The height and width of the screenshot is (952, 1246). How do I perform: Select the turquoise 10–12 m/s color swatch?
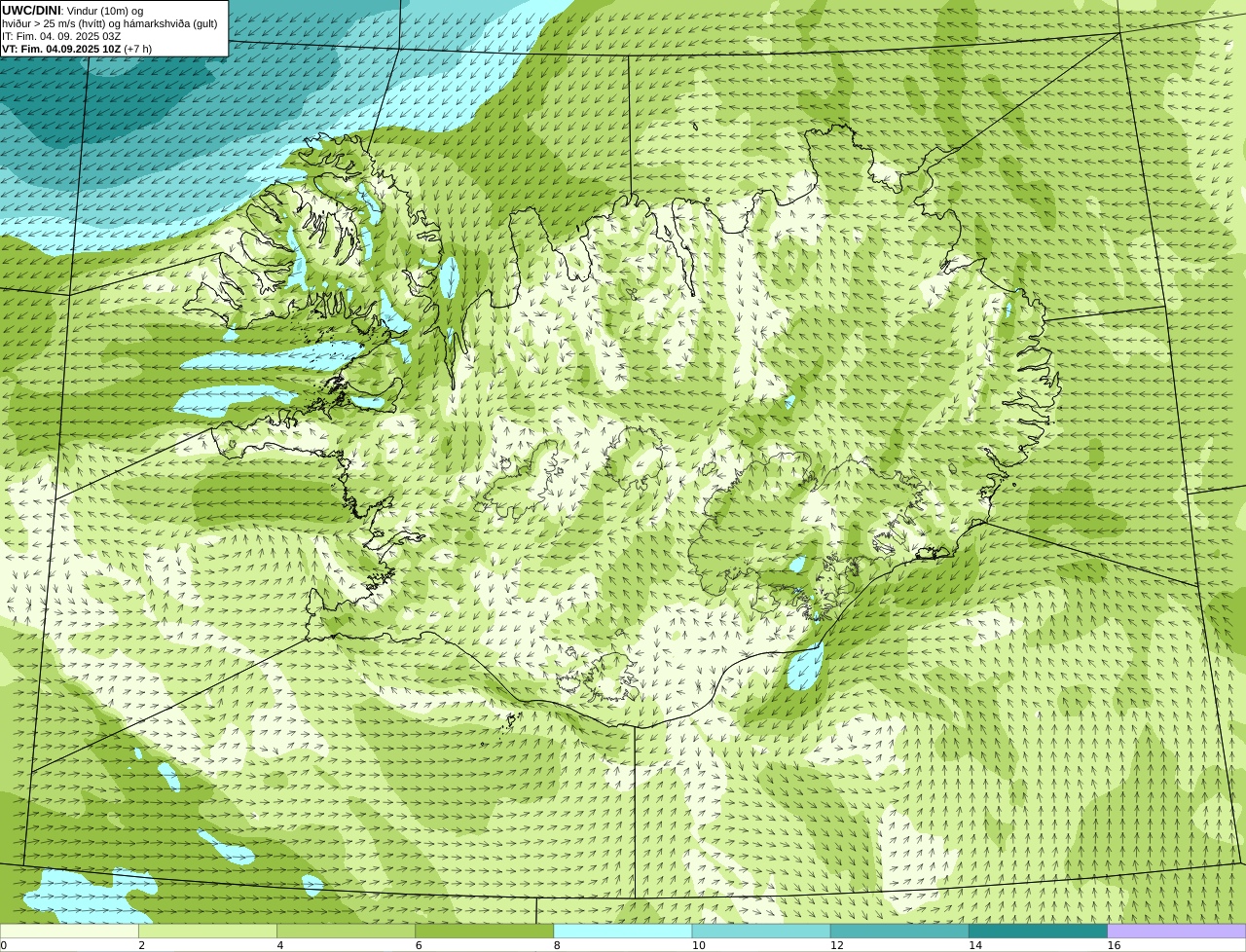[761, 931]
